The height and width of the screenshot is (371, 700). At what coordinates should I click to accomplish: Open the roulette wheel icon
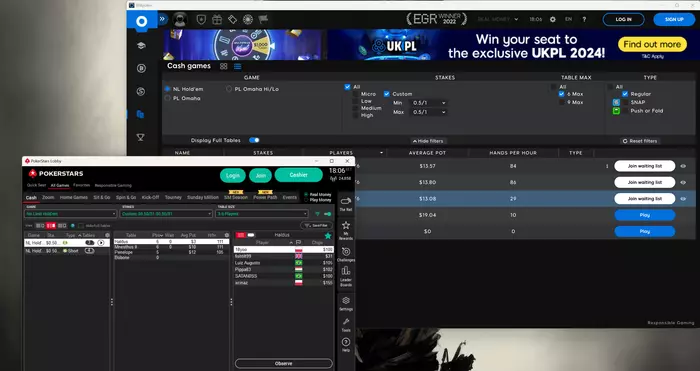(x=248, y=20)
